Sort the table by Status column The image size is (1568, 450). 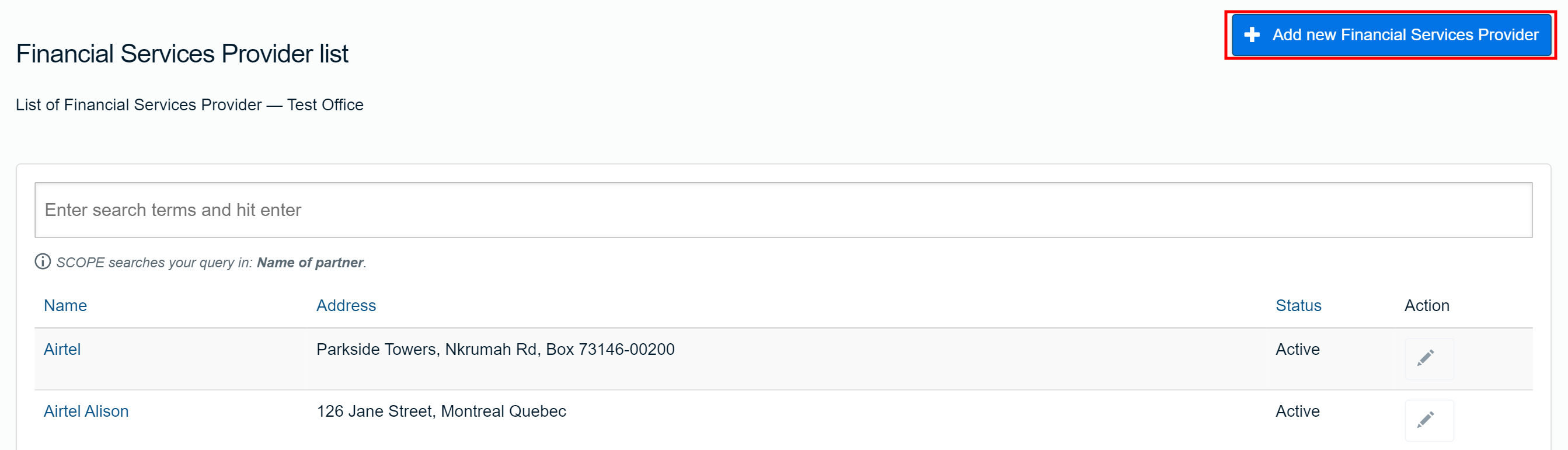[x=1298, y=306]
